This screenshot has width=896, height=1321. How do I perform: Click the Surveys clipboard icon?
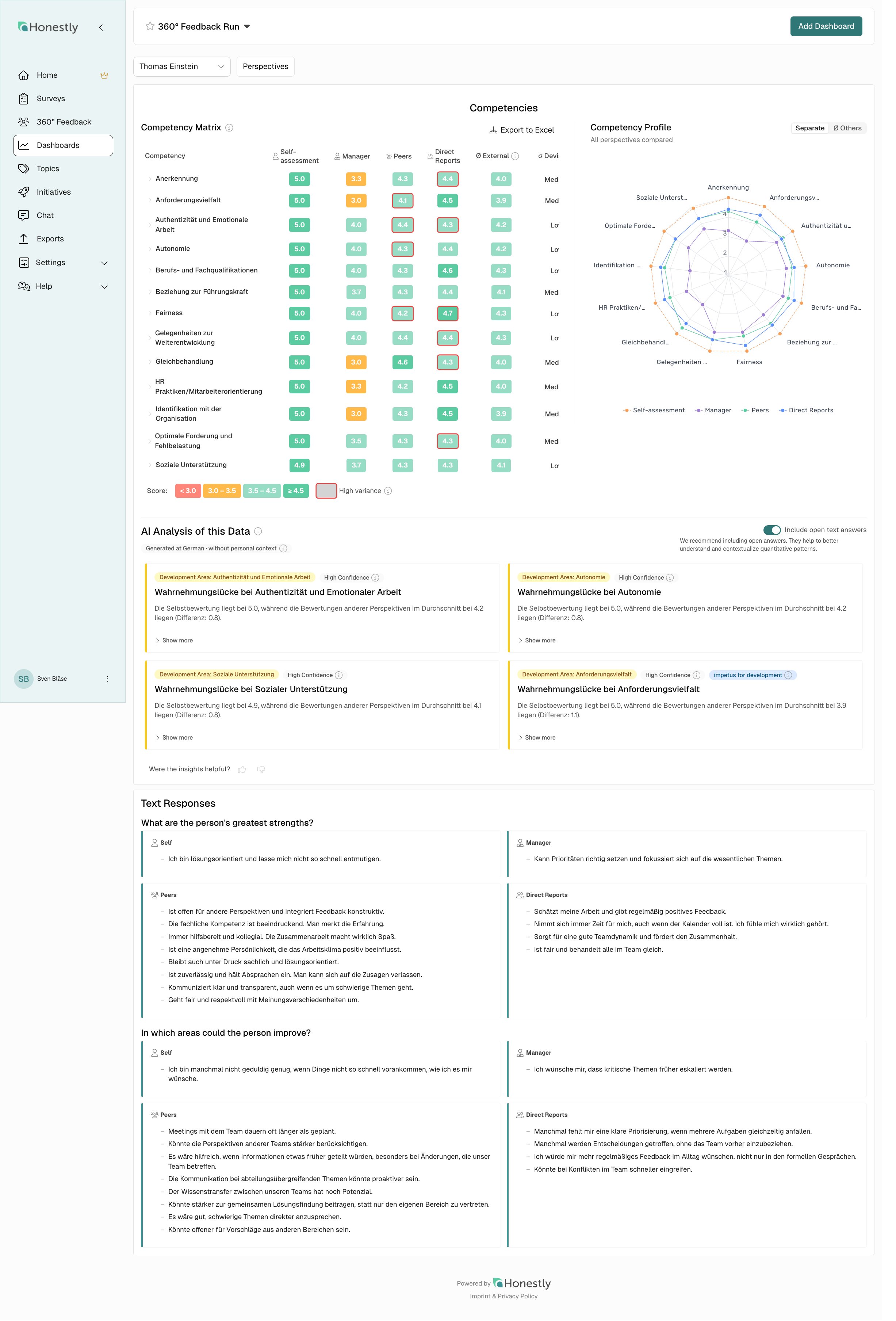(x=23, y=98)
